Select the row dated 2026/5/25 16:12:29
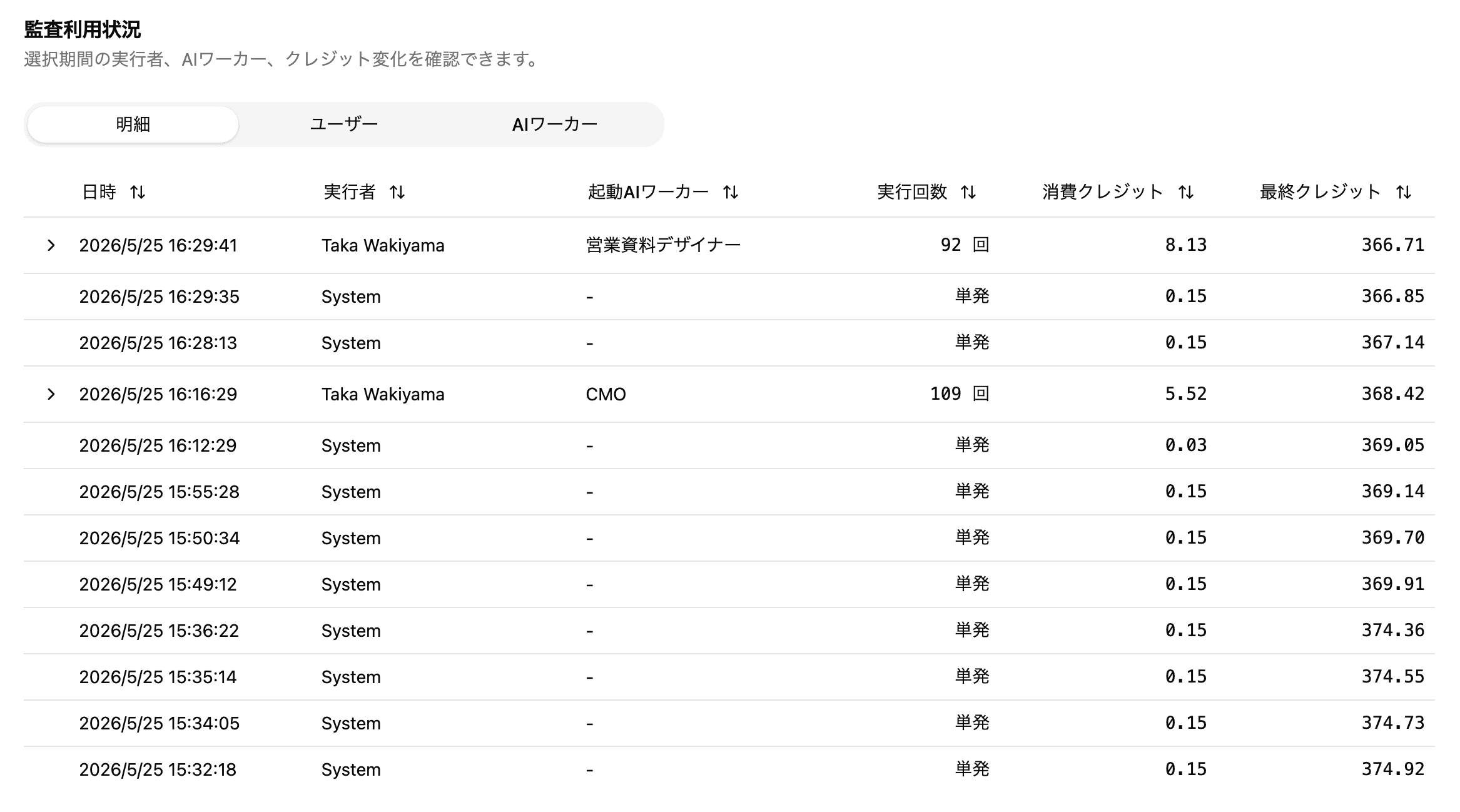Screen dimensions: 1460x812 729,445
